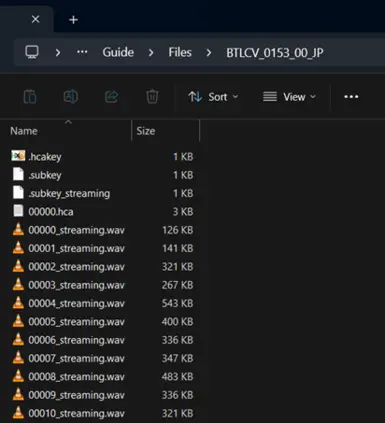Image resolution: width=385 pixels, height=423 pixels.
Task: Go to the Files folder breadcrumb
Action: coord(180,52)
